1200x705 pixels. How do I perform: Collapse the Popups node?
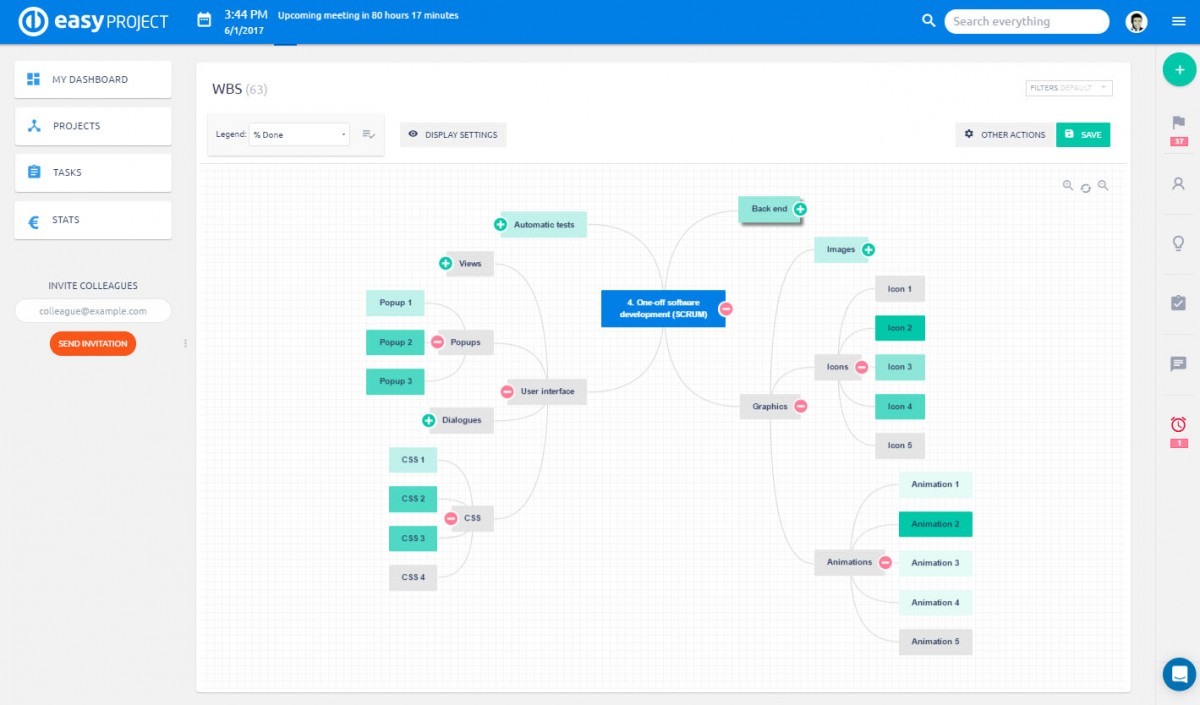437,342
